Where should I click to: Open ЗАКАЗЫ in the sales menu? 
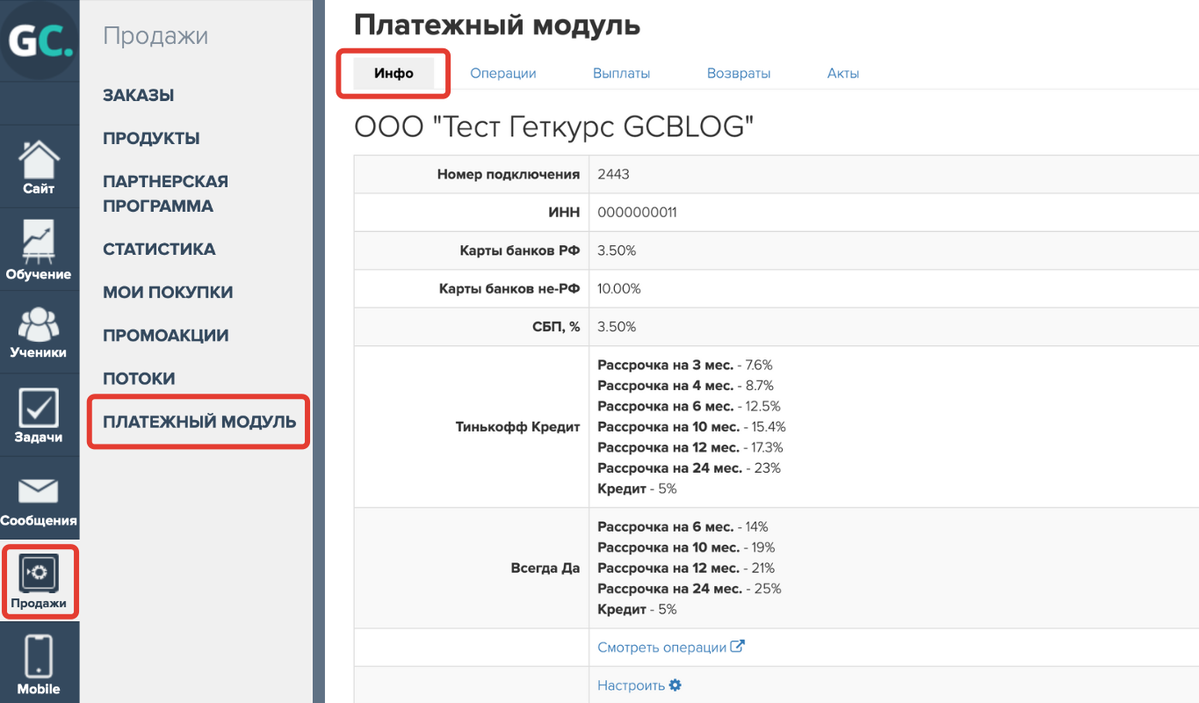138,96
